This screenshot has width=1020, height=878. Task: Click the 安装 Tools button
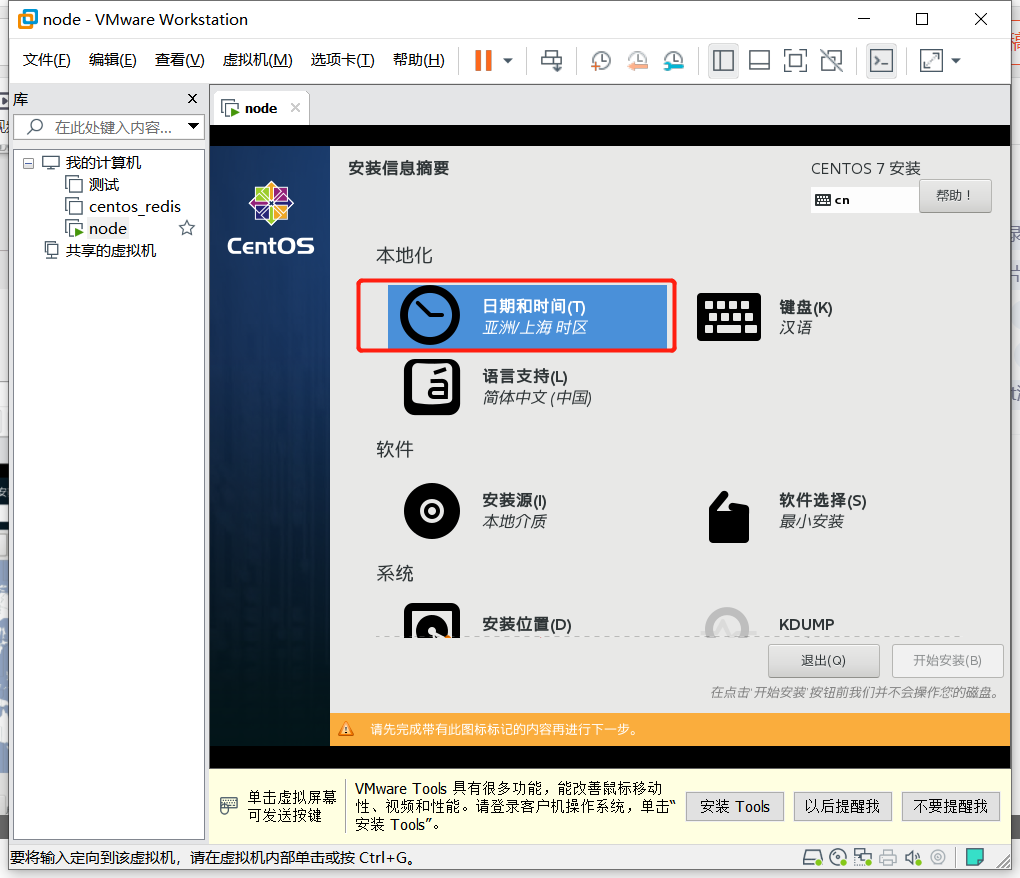[x=734, y=806]
